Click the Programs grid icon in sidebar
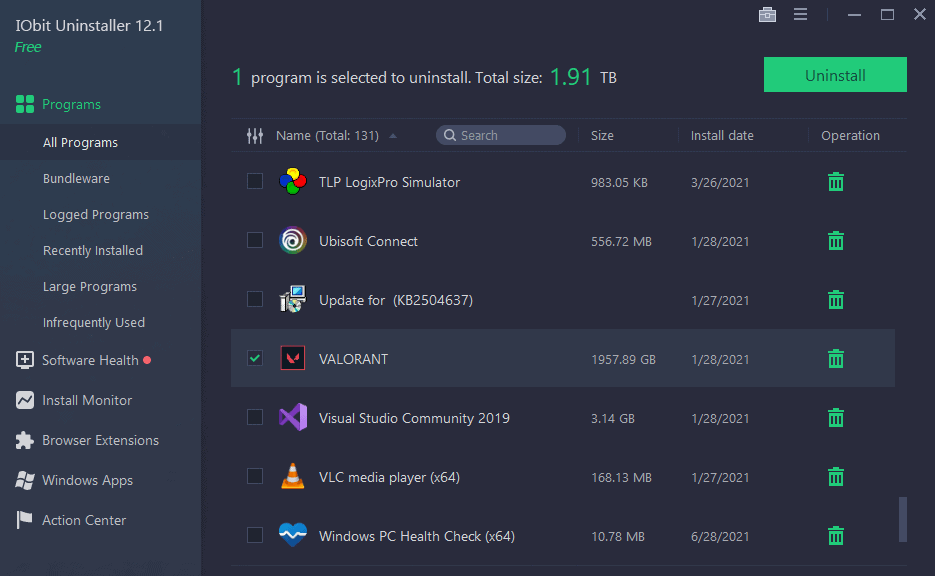This screenshot has height=576, width=935. click(24, 104)
